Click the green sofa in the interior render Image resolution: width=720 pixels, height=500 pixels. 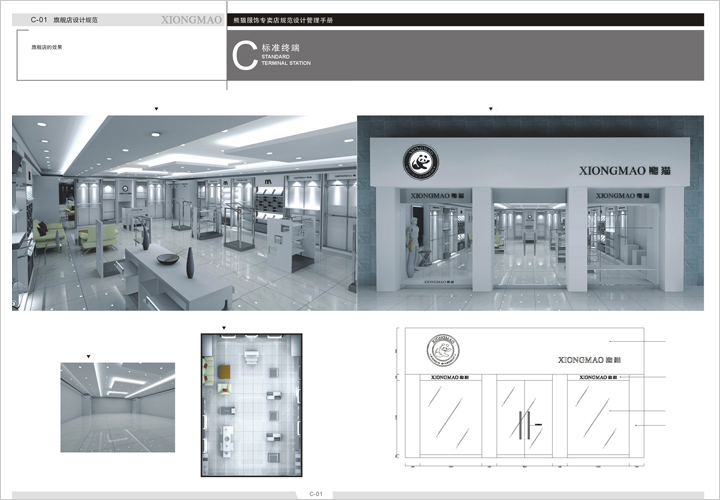pyautogui.click(x=48, y=235)
